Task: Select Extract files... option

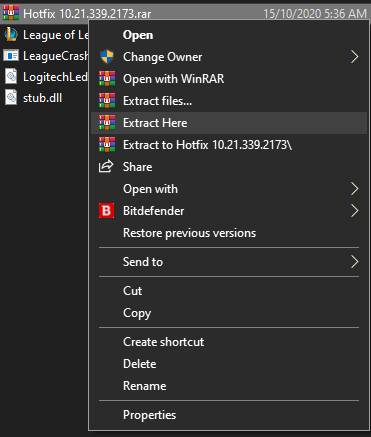Action: 229,101
